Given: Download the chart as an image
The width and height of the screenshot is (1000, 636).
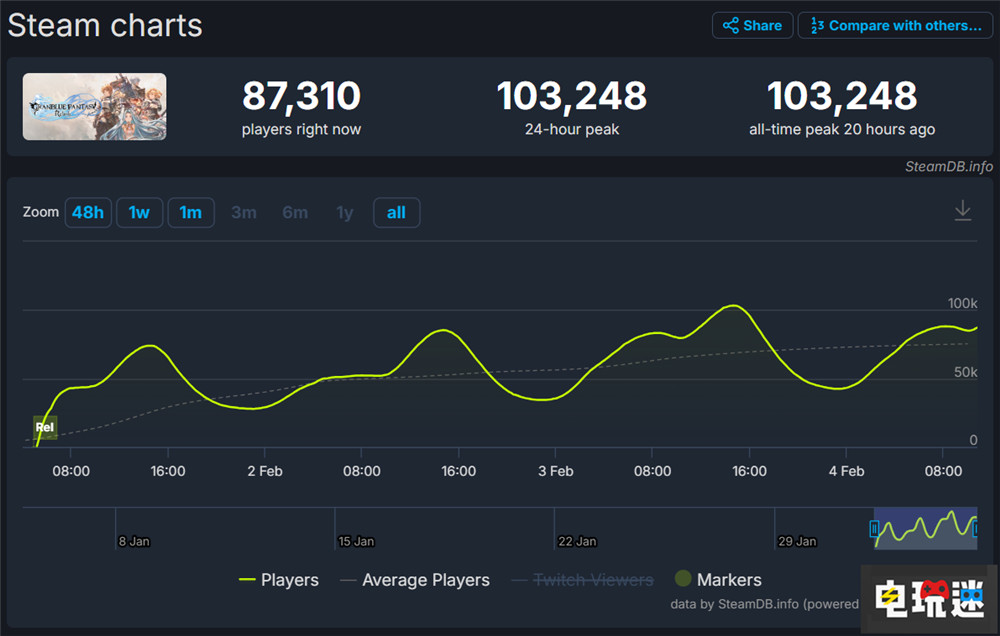Looking at the screenshot, I should [x=962, y=211].
